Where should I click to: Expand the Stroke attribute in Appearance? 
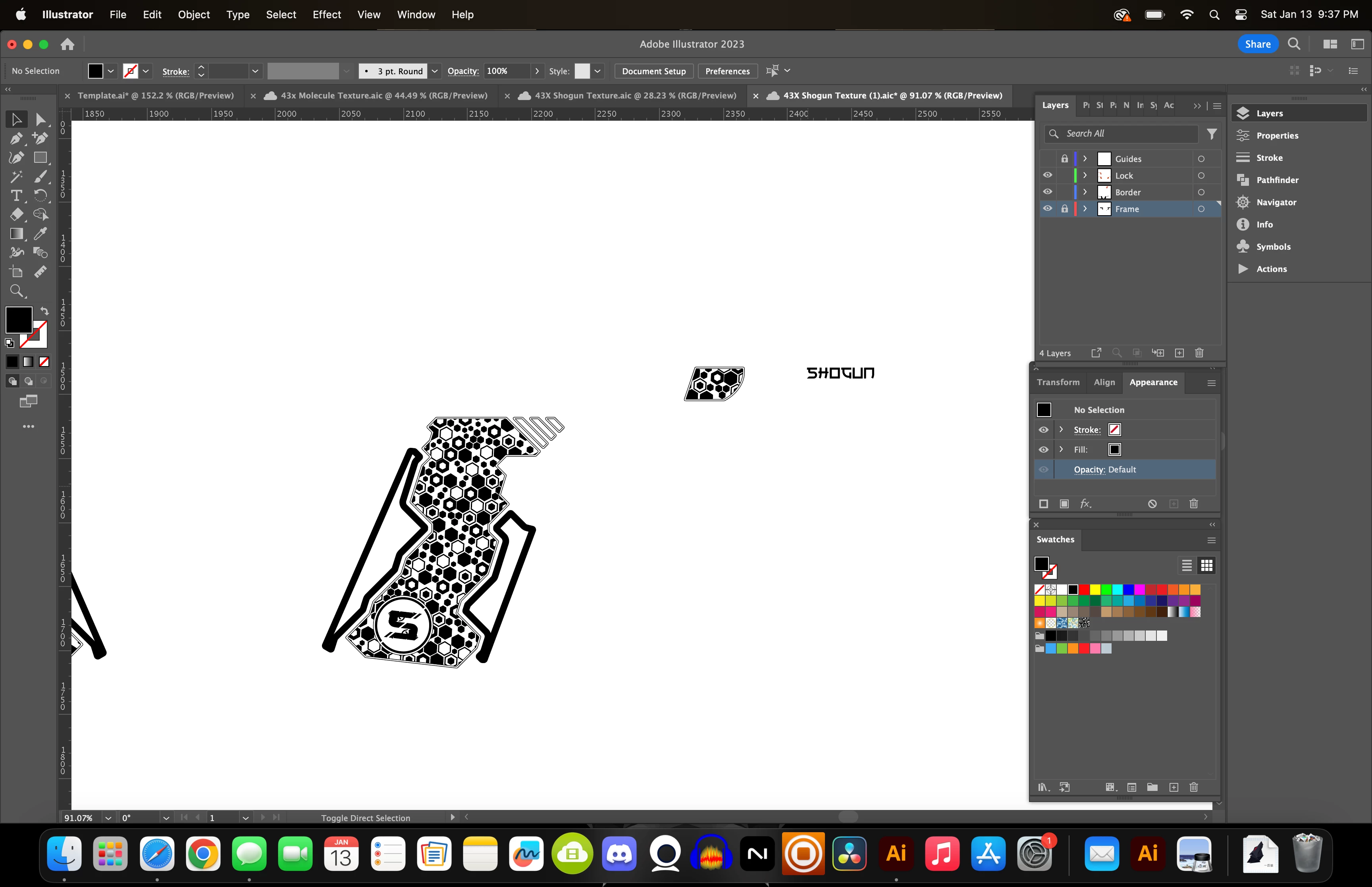1061,430
